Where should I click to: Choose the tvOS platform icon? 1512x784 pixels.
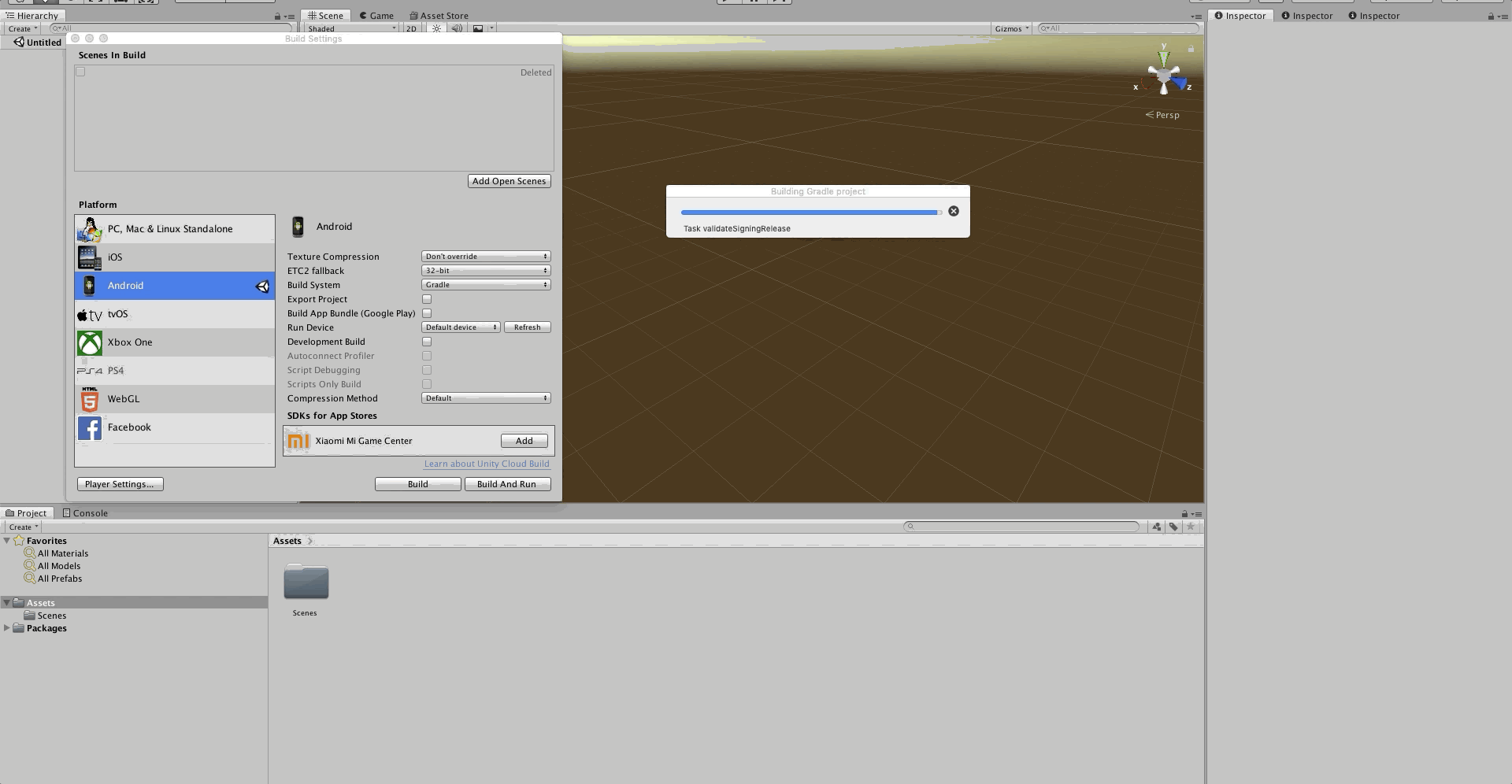tap(90, 315)
